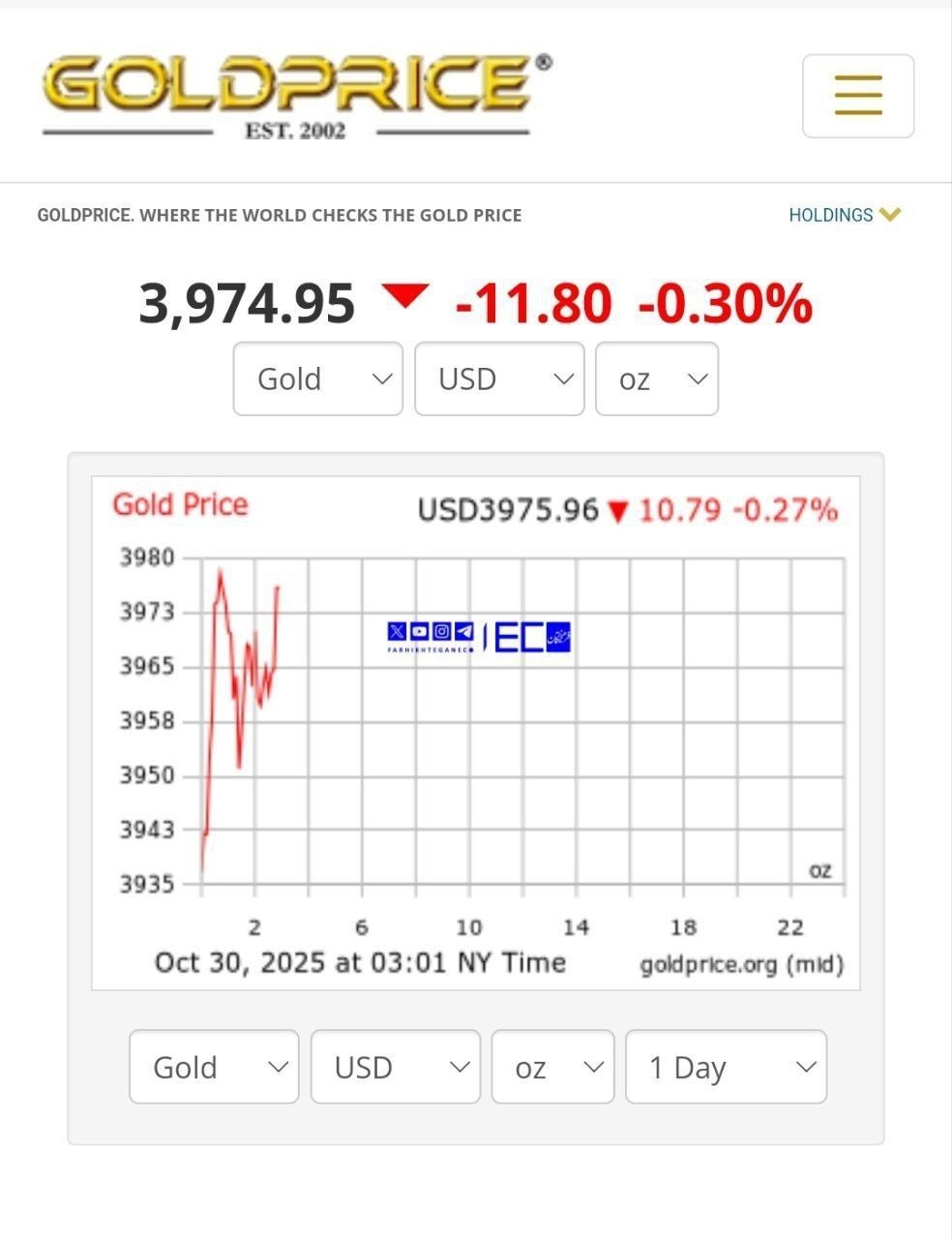Screen dimensions: 952x1239
Task: Open the hamburger menu
Action: point(858,96)
